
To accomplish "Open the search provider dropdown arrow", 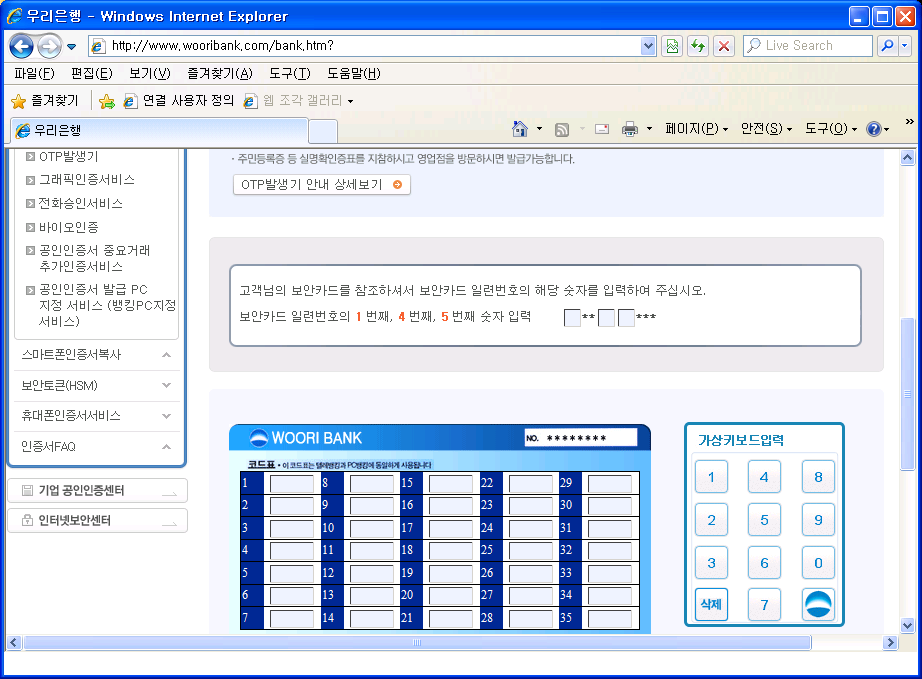I will coord(905,46).
